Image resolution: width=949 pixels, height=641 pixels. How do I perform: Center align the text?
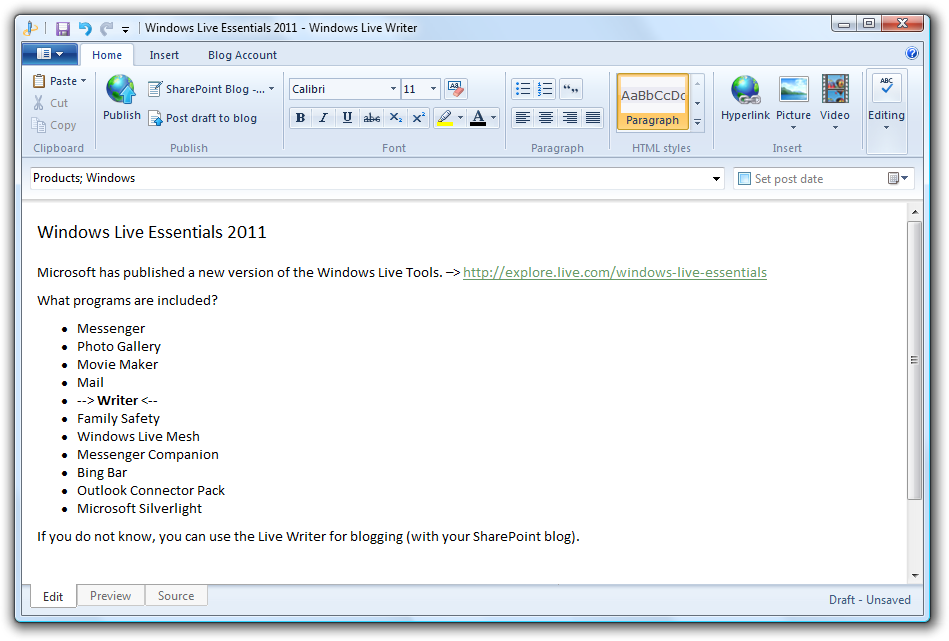(x=545, y=117)
